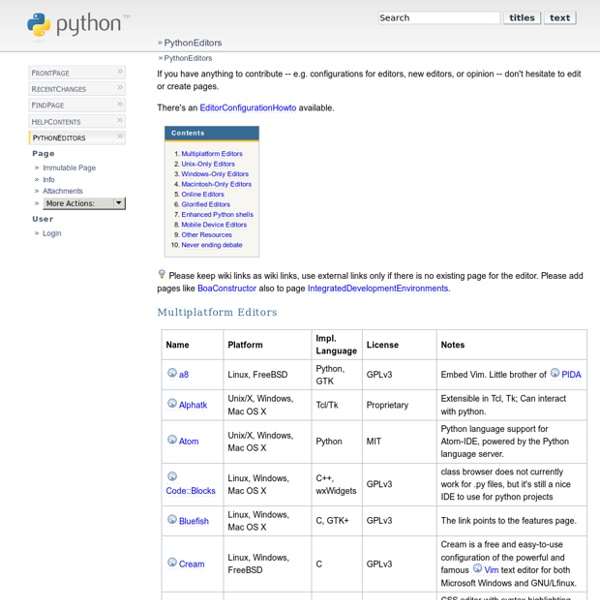Image resolution: width=600 pixels, height=600 pixels.
Task: Open the More Actions dropdown
Action: (x=84, y=203)
